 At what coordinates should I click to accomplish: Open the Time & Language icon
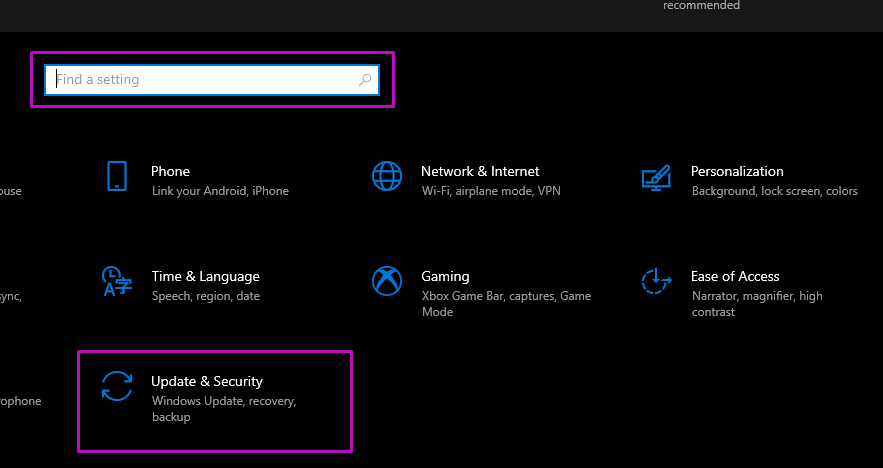117,281
